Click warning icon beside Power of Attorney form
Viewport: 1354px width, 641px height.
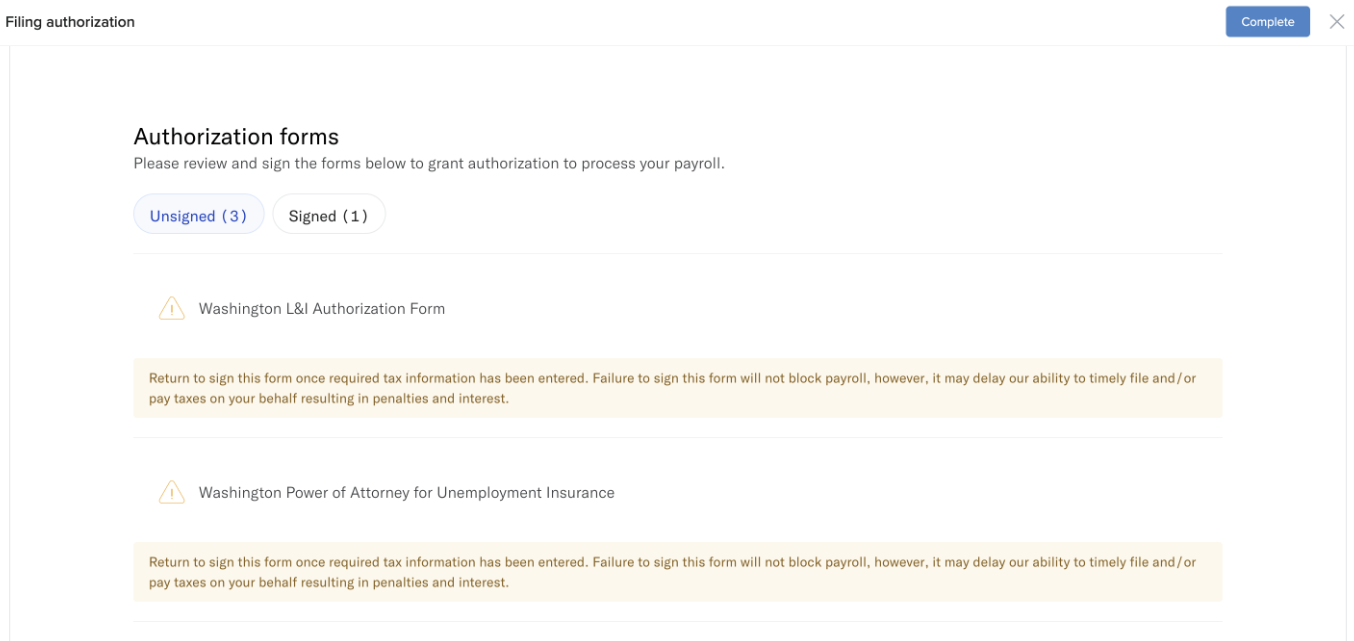(172, 493)
